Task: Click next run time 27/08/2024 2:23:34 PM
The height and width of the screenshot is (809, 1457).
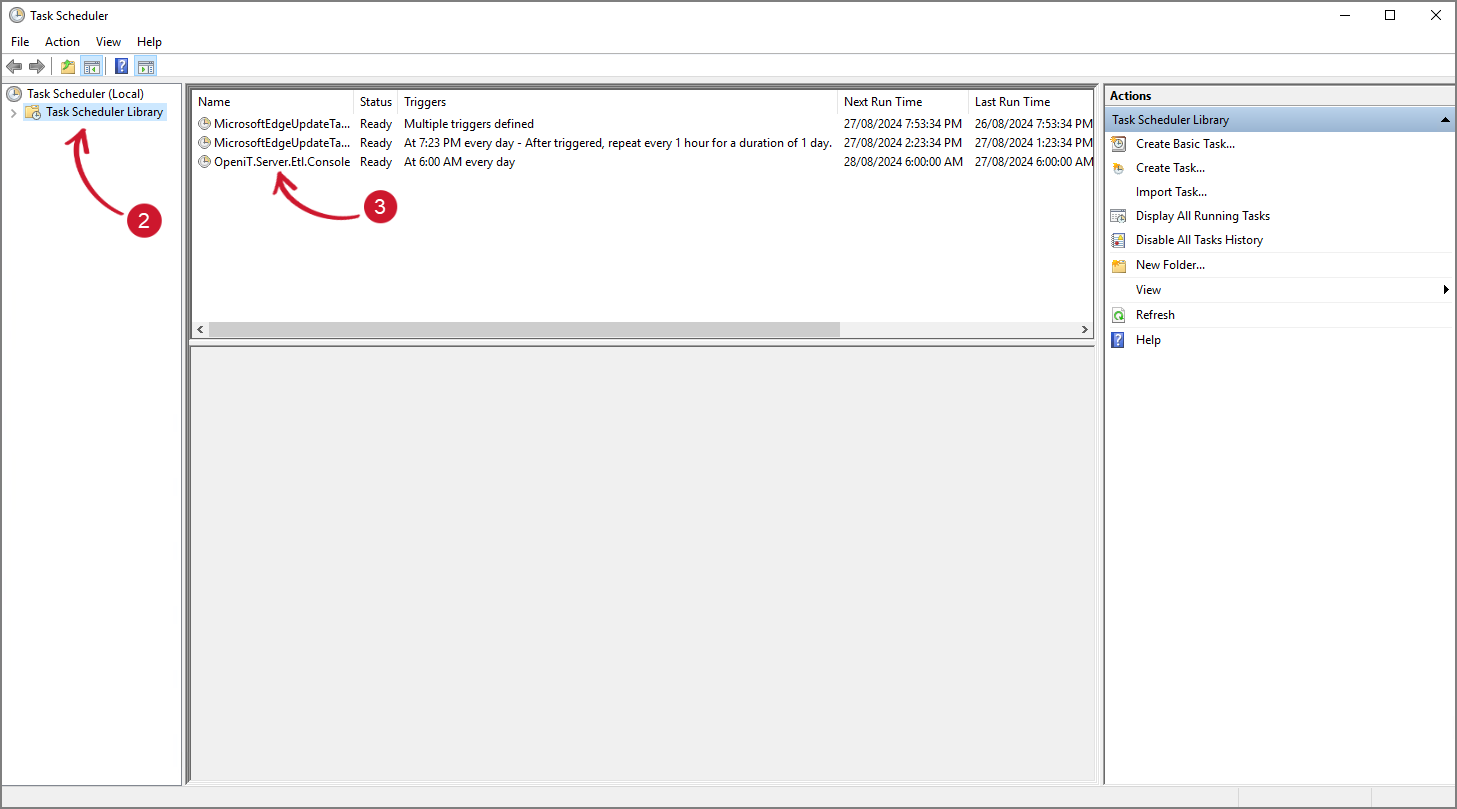Action: [x=903, y=143]
